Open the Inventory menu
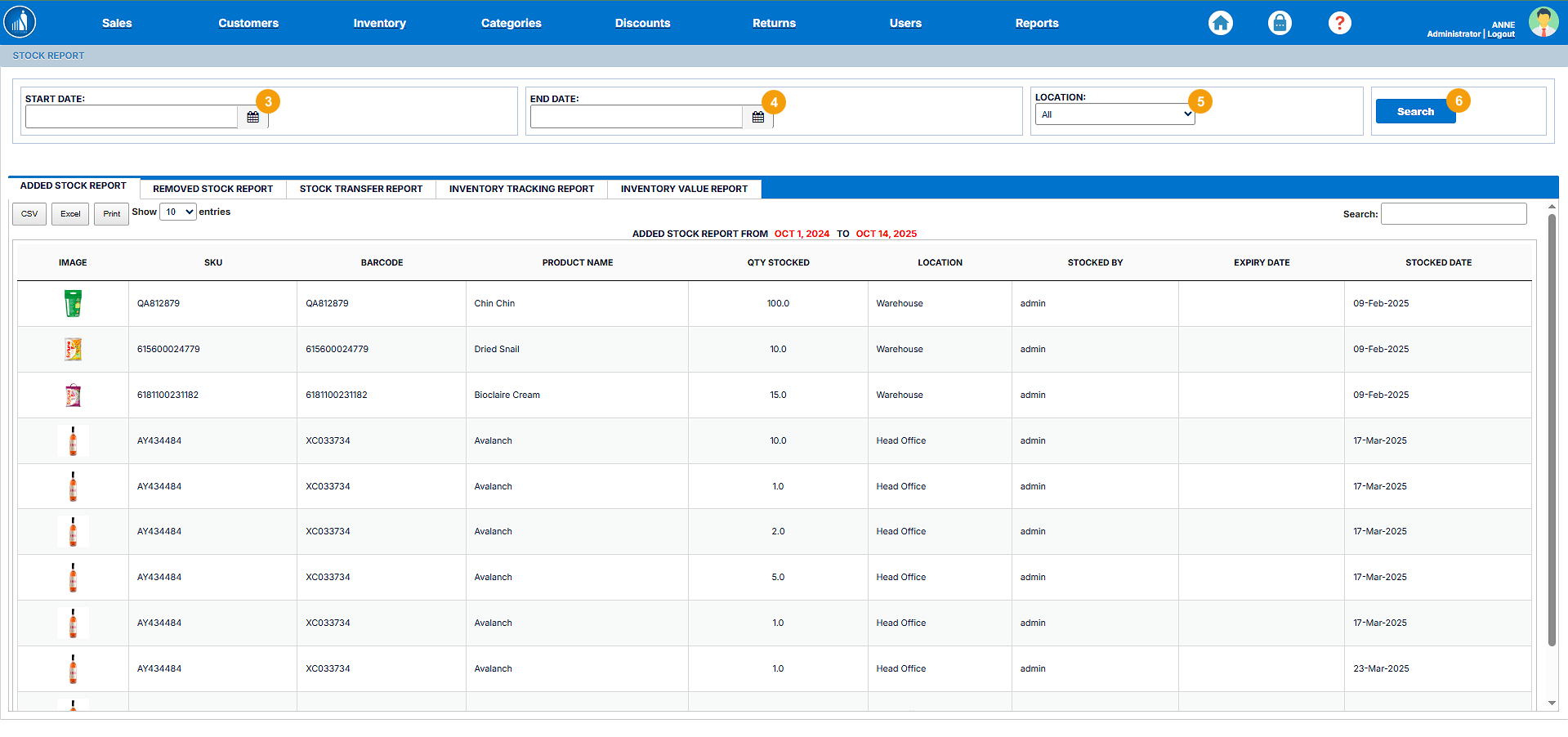Viewport: 1568px width, 737px height. pyautogui.click(x=379, y=23)
